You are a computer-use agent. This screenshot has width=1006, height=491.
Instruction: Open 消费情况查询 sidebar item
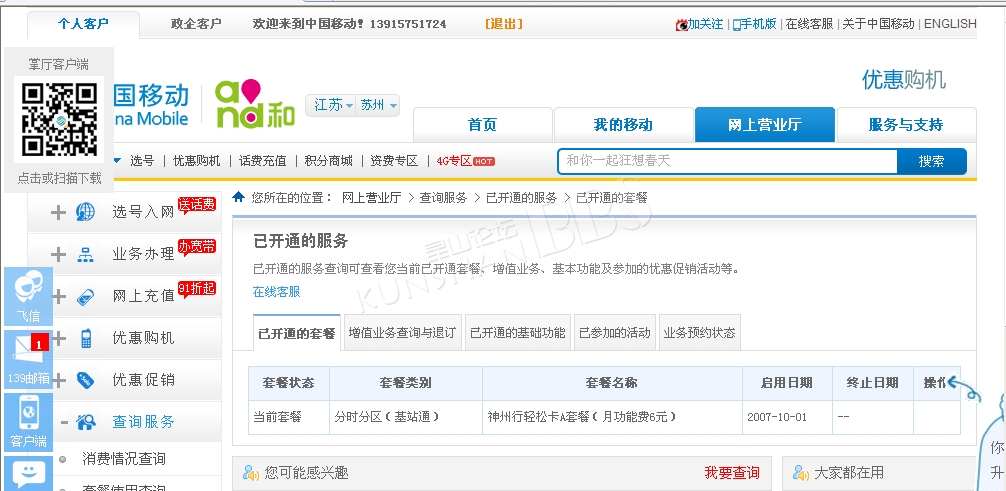click(x=124, y=459)
